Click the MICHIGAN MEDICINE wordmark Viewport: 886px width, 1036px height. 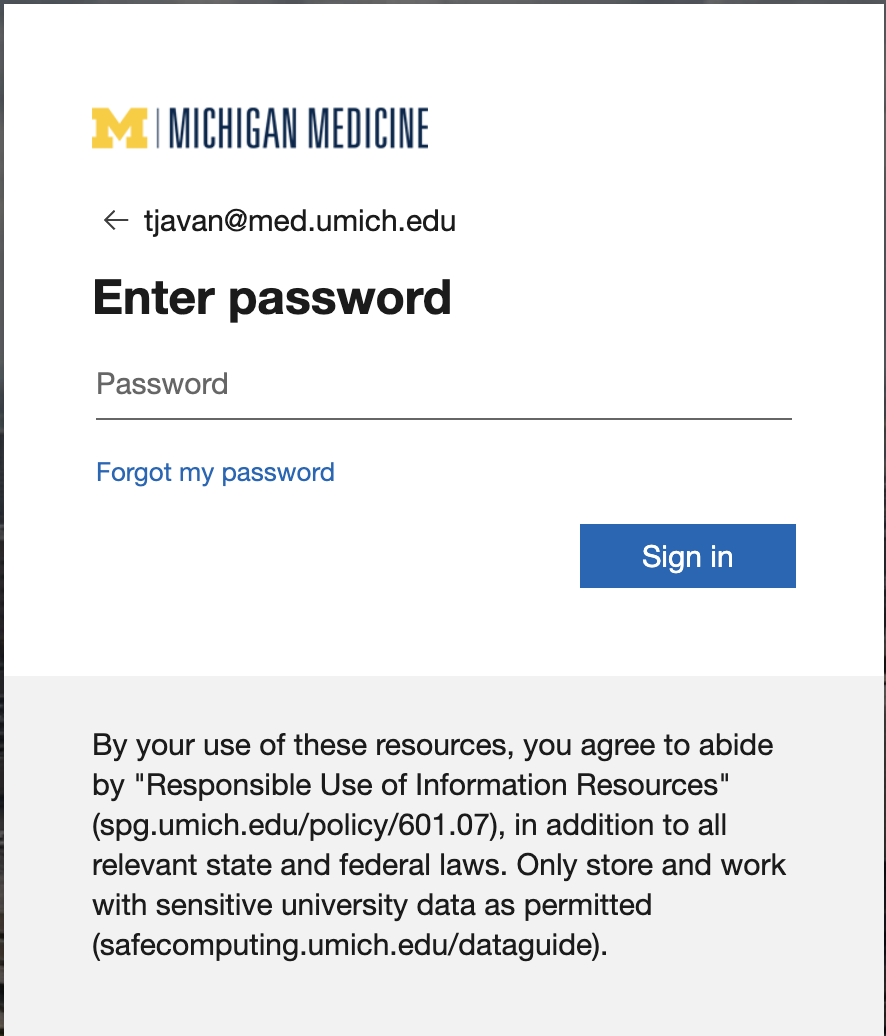click(x=299, y=129)
